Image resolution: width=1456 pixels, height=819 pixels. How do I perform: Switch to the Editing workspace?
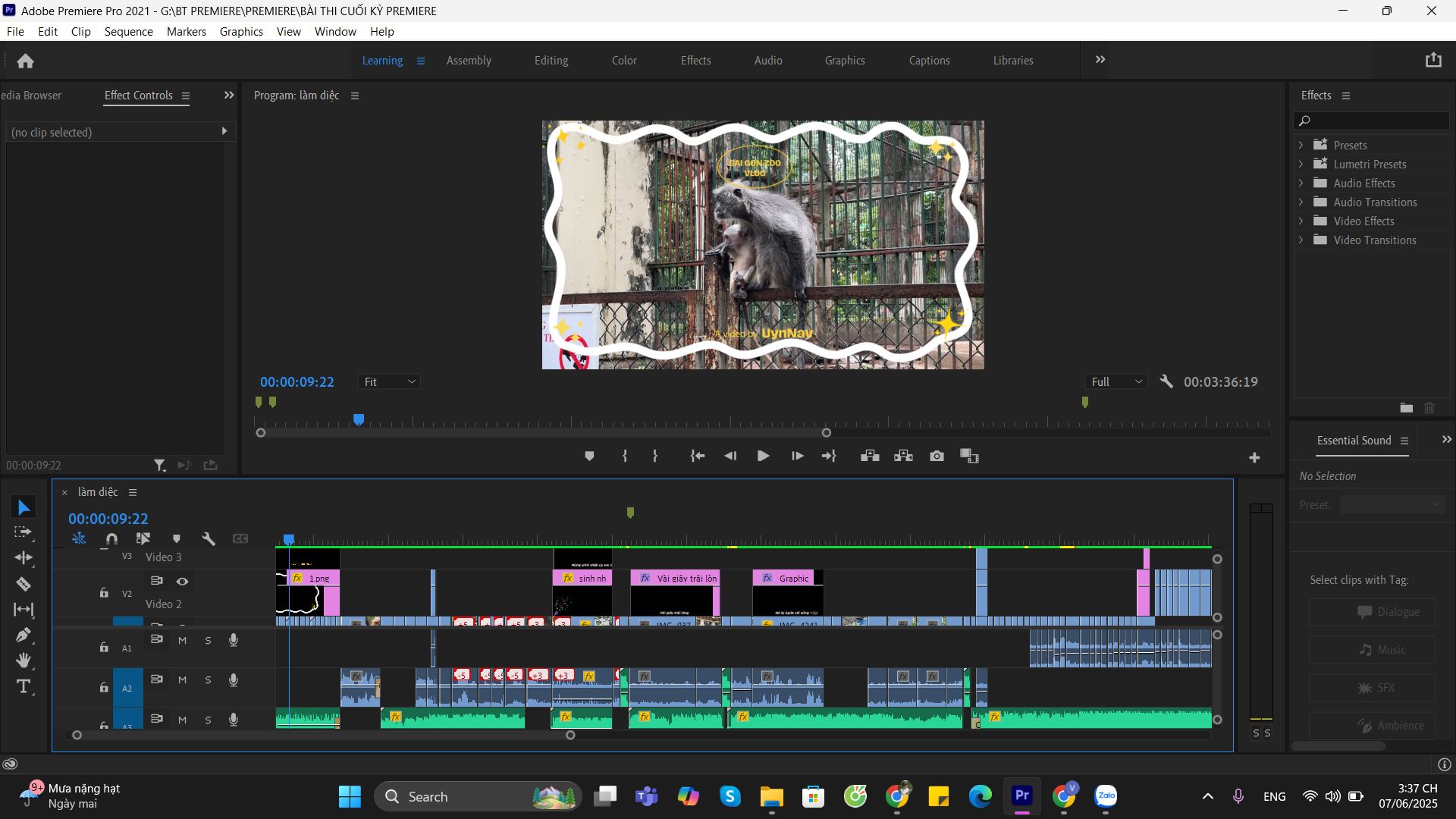pyautogui.click(x=551, y=61)
